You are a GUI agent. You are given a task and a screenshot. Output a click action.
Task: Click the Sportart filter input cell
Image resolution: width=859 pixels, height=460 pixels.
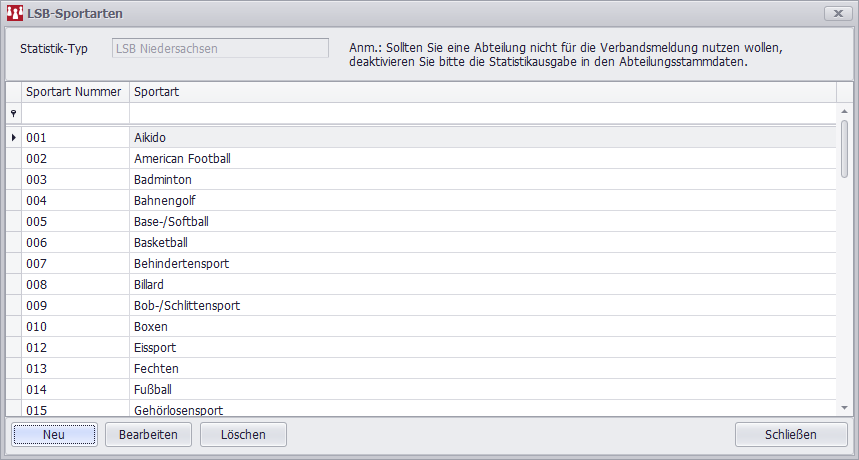480,114
